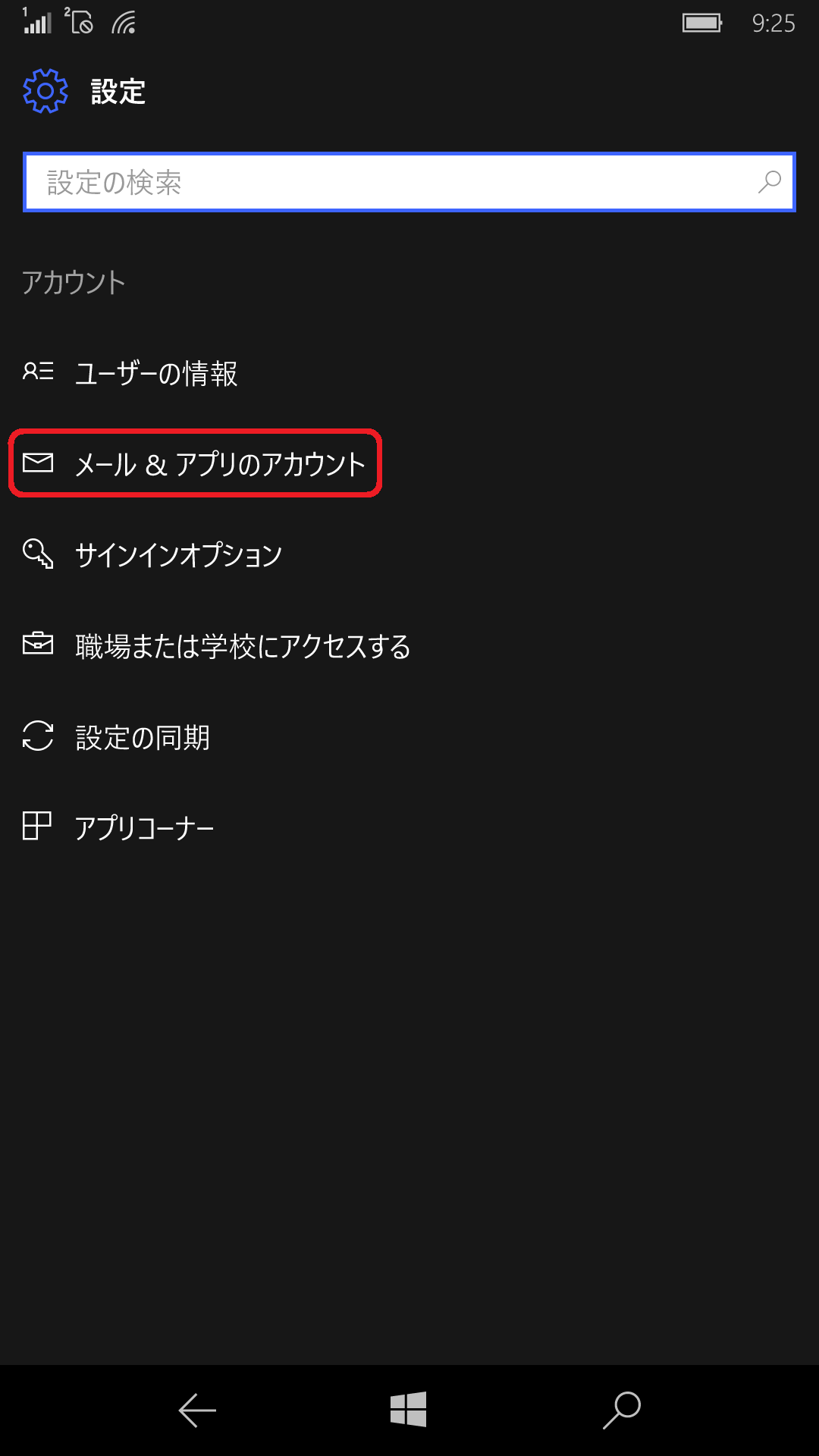Click the key icon for sign-in options
This screenshot has width=819, height=1456.
coord(38,554)
